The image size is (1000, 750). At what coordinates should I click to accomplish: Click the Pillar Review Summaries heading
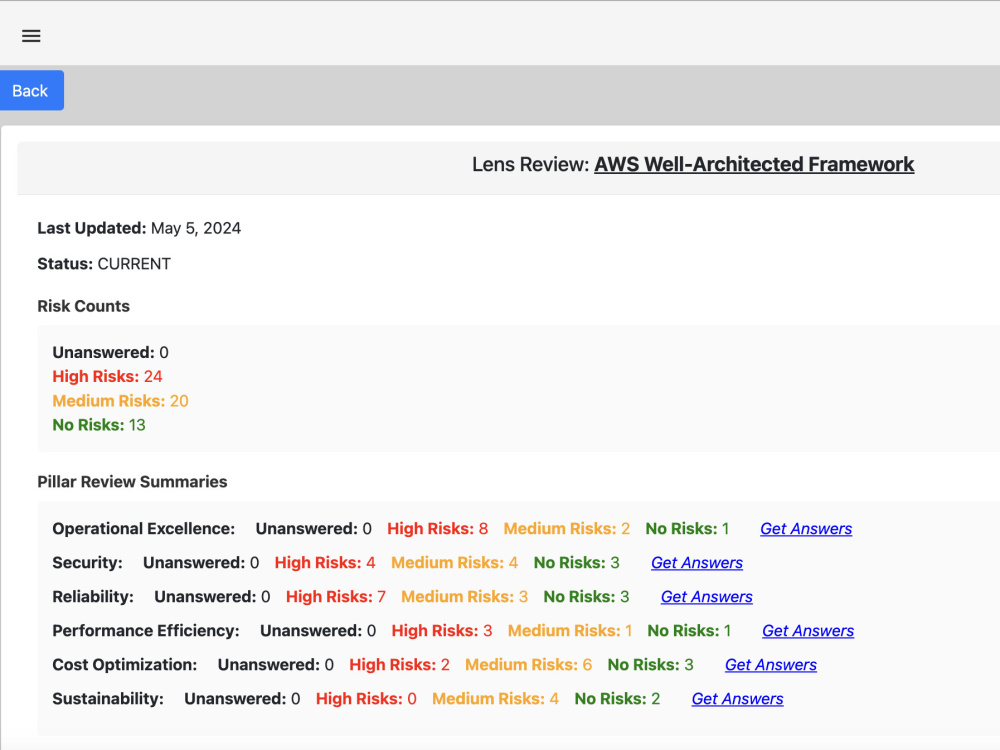click(x=132, y=481)
